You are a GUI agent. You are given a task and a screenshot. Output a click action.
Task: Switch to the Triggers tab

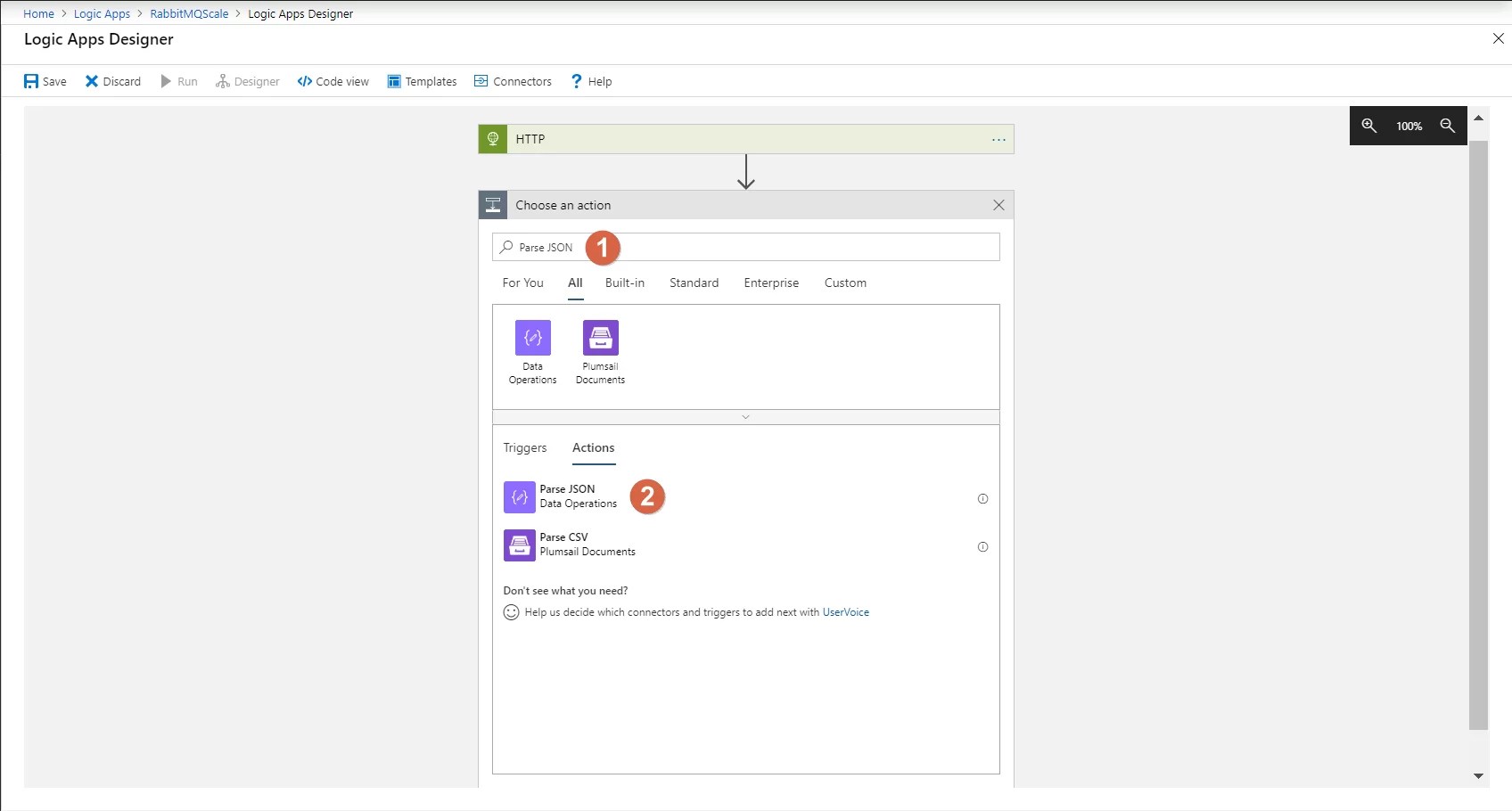point(525,447)
